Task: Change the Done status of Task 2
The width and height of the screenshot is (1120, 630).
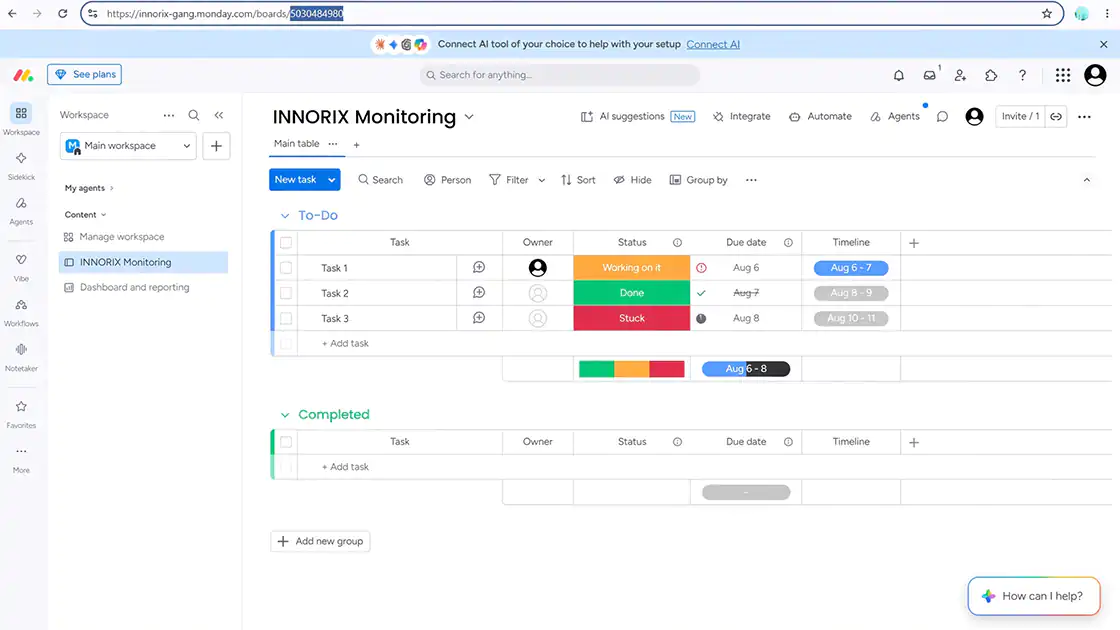Action: (x=631, y=293)
